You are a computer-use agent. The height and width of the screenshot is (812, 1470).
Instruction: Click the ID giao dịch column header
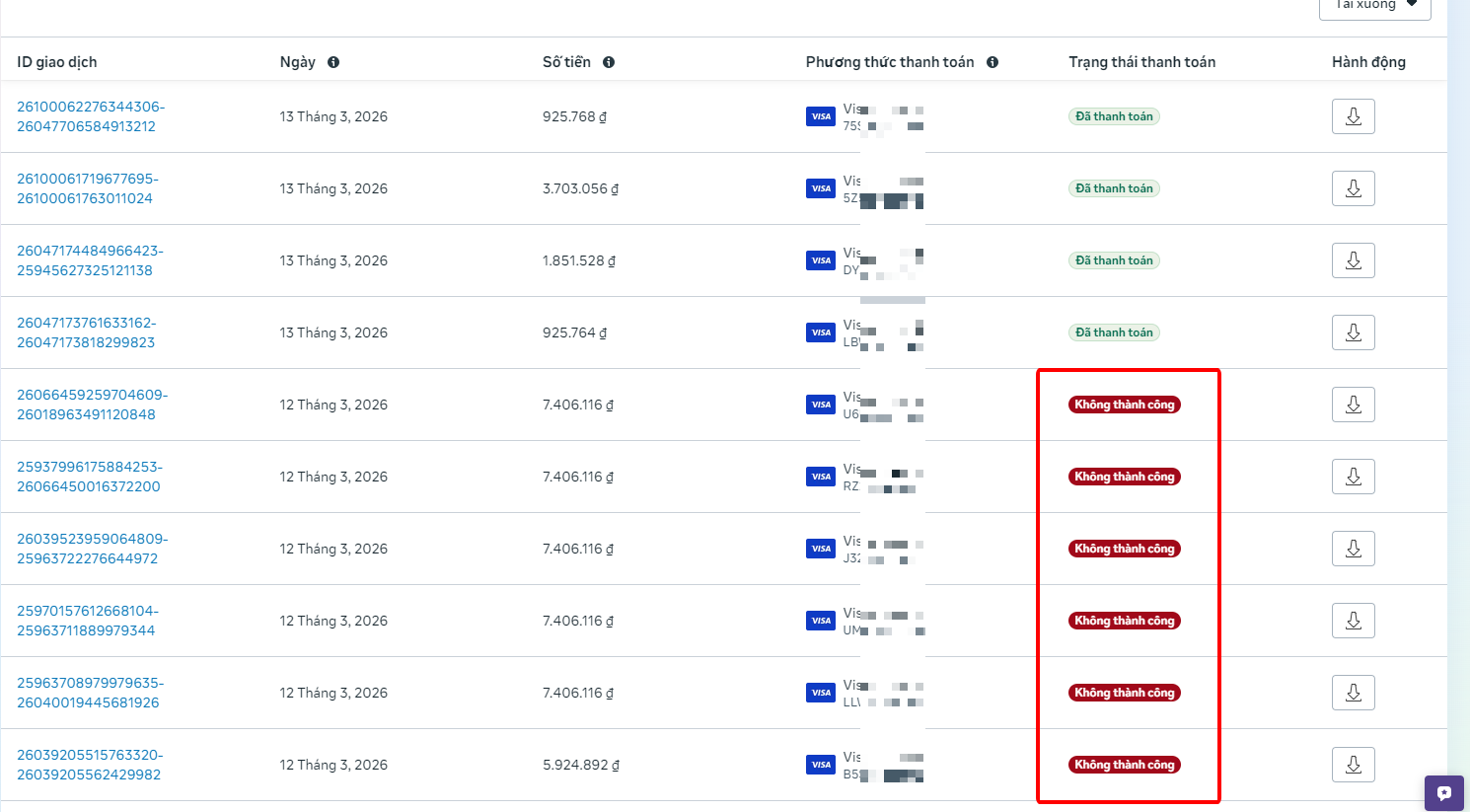(57, 62)
